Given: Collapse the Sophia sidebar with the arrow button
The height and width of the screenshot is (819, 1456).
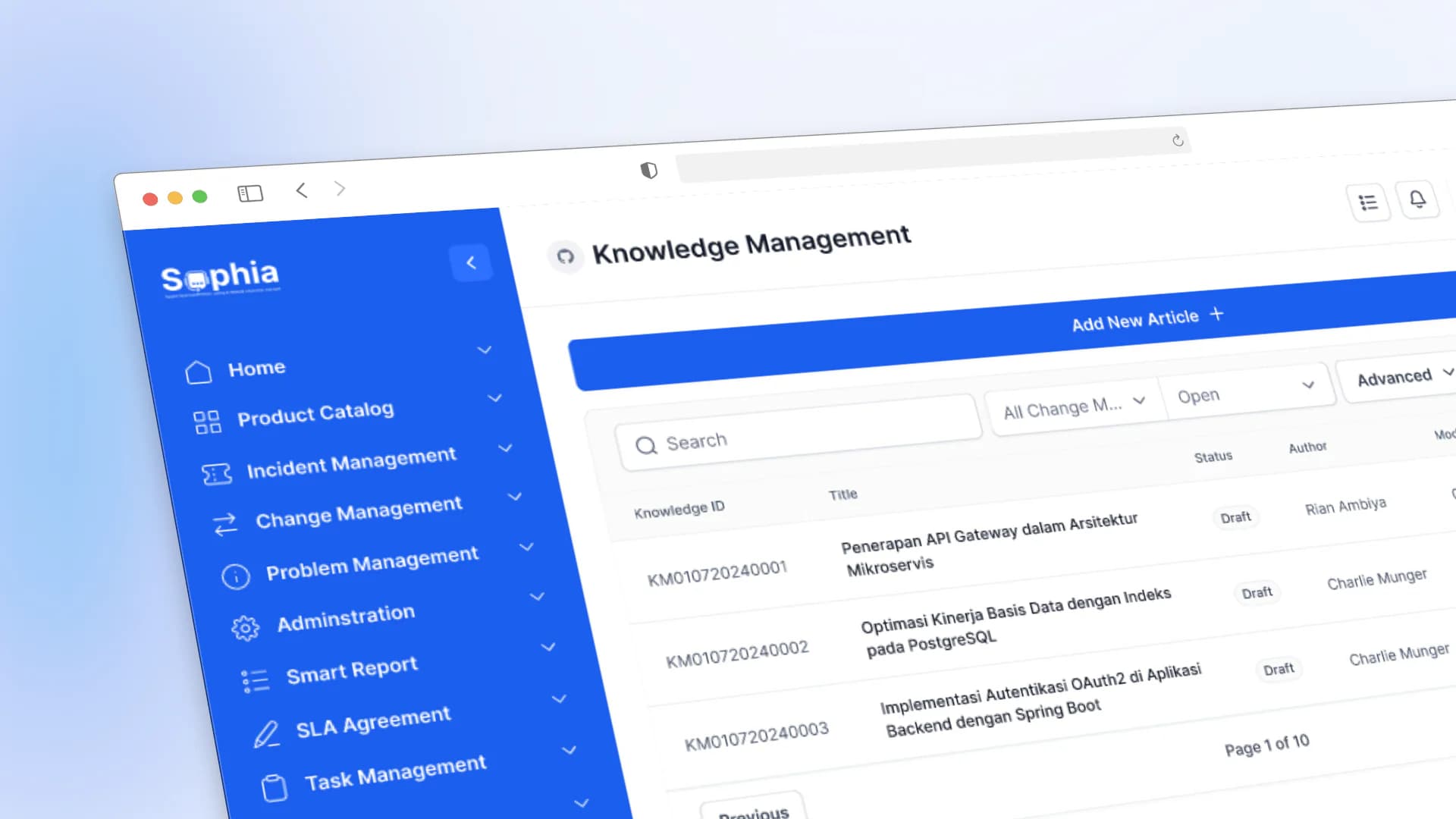Looking at the screenshot, I should pyautogui.click(x=471, y=262).
